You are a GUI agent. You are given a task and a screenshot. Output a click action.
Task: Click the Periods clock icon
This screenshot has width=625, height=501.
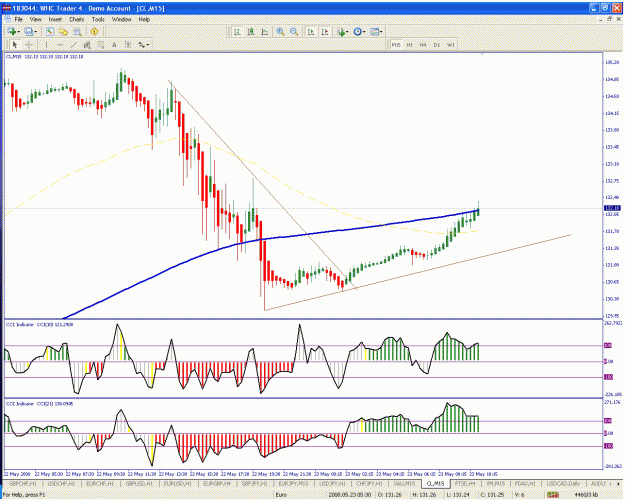[x=357, y=31]
